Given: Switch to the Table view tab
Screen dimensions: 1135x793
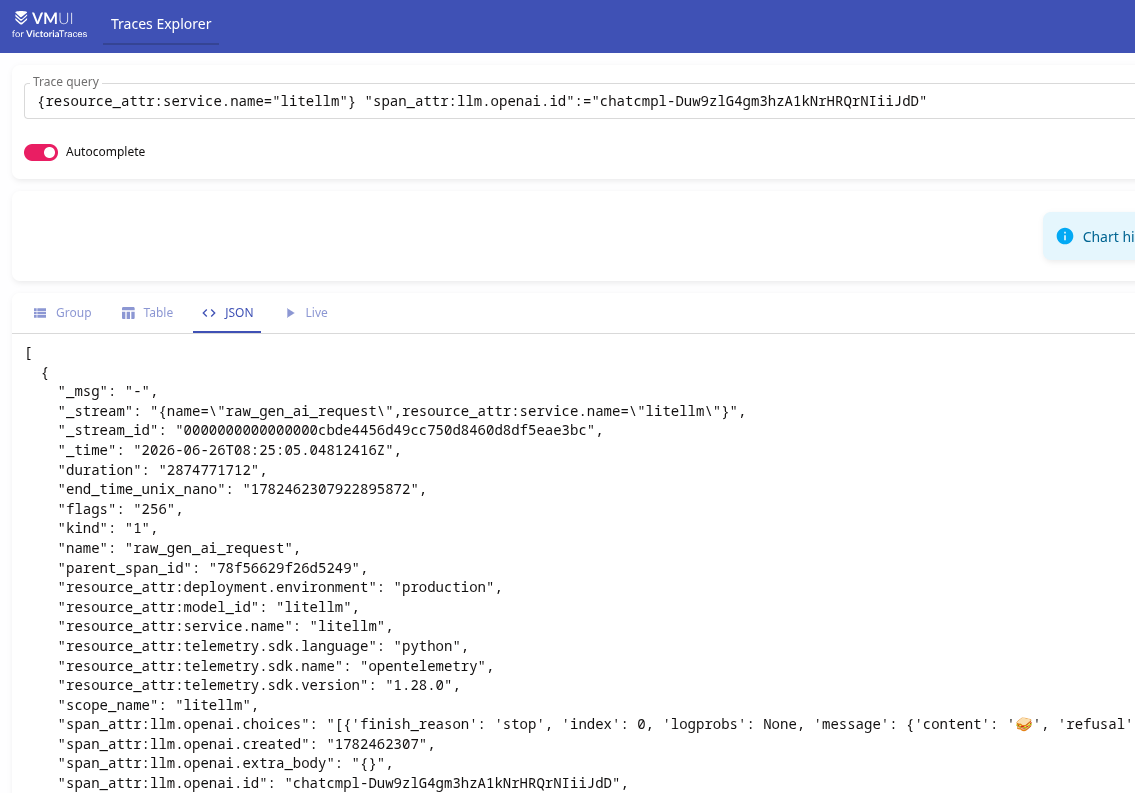Looking at the screenshot, I should [x=147, y=313].
